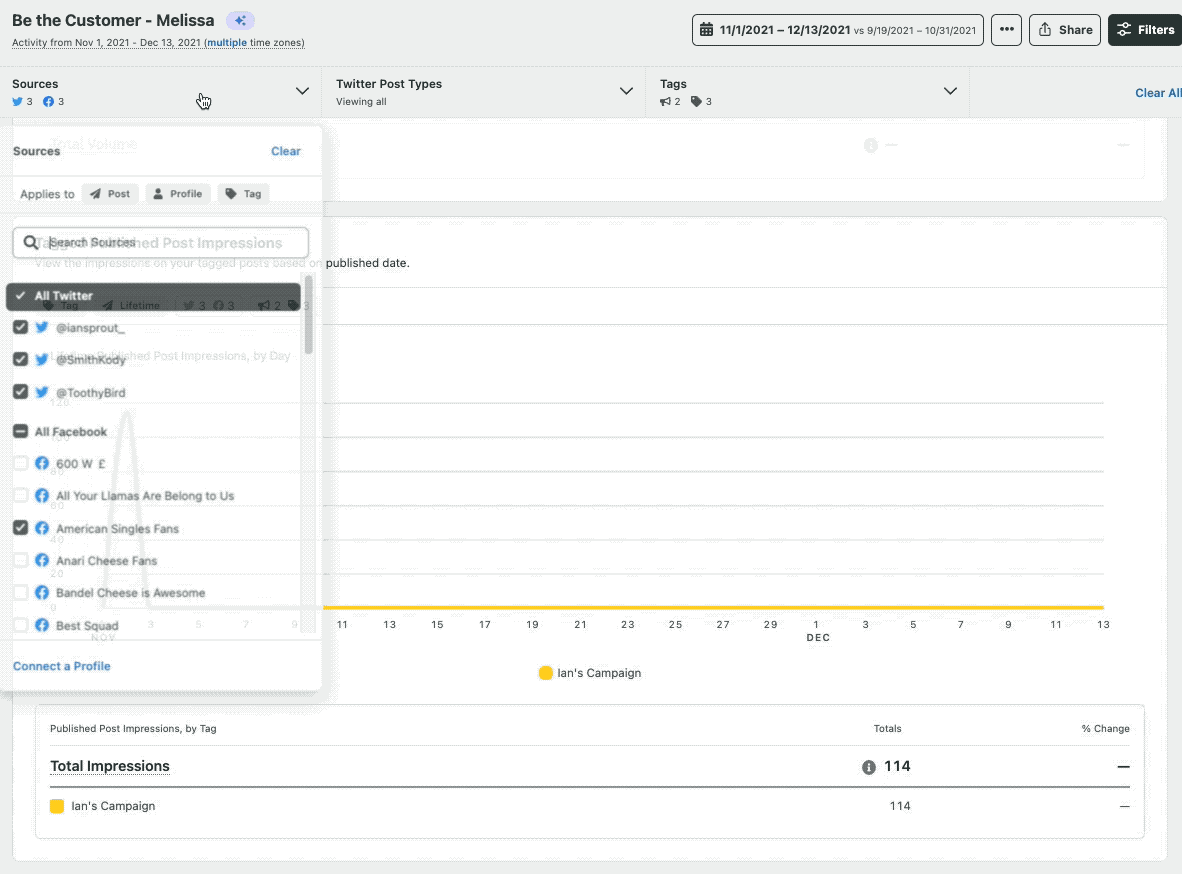The image size is (1182, 874).
Task: Click the search magnifier icon
Action: 31,242
